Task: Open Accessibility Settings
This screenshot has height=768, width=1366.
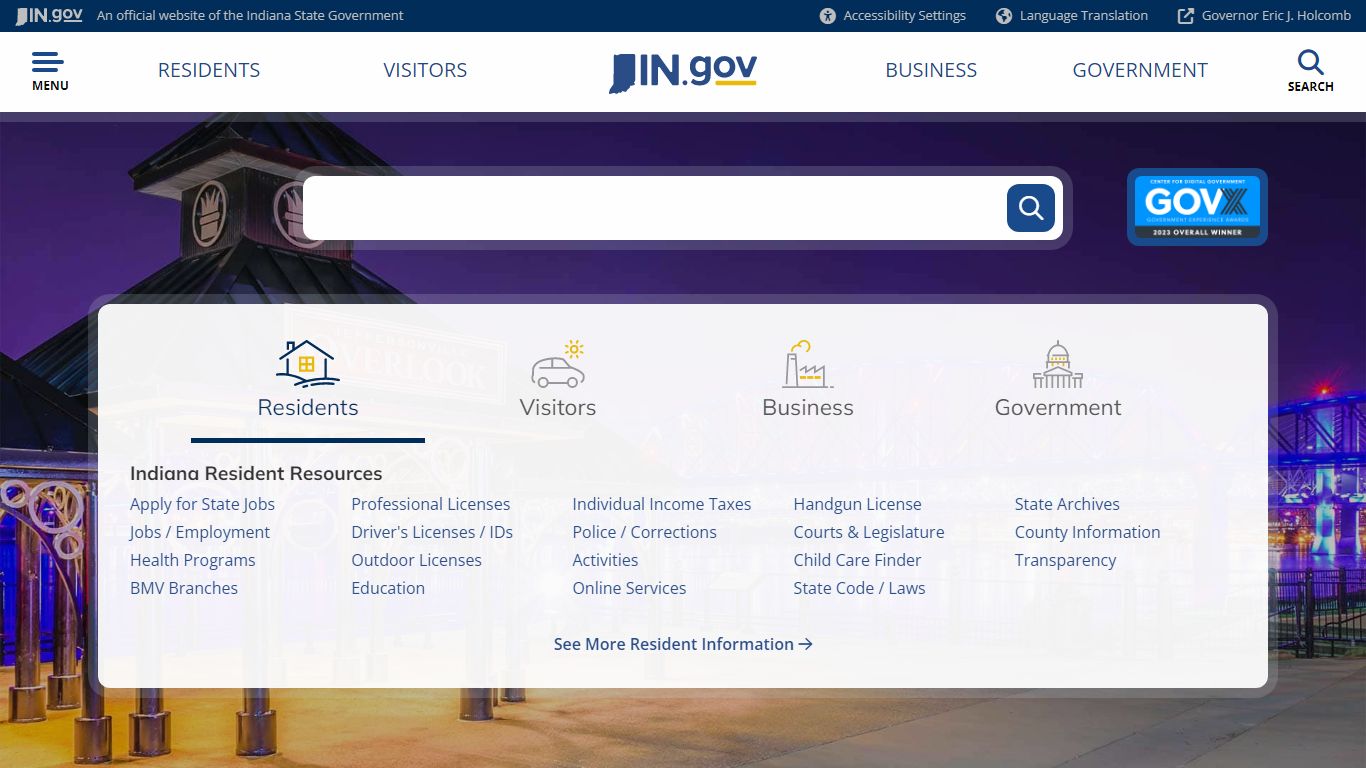Action: pyautogui.click(x=893, y=16)
